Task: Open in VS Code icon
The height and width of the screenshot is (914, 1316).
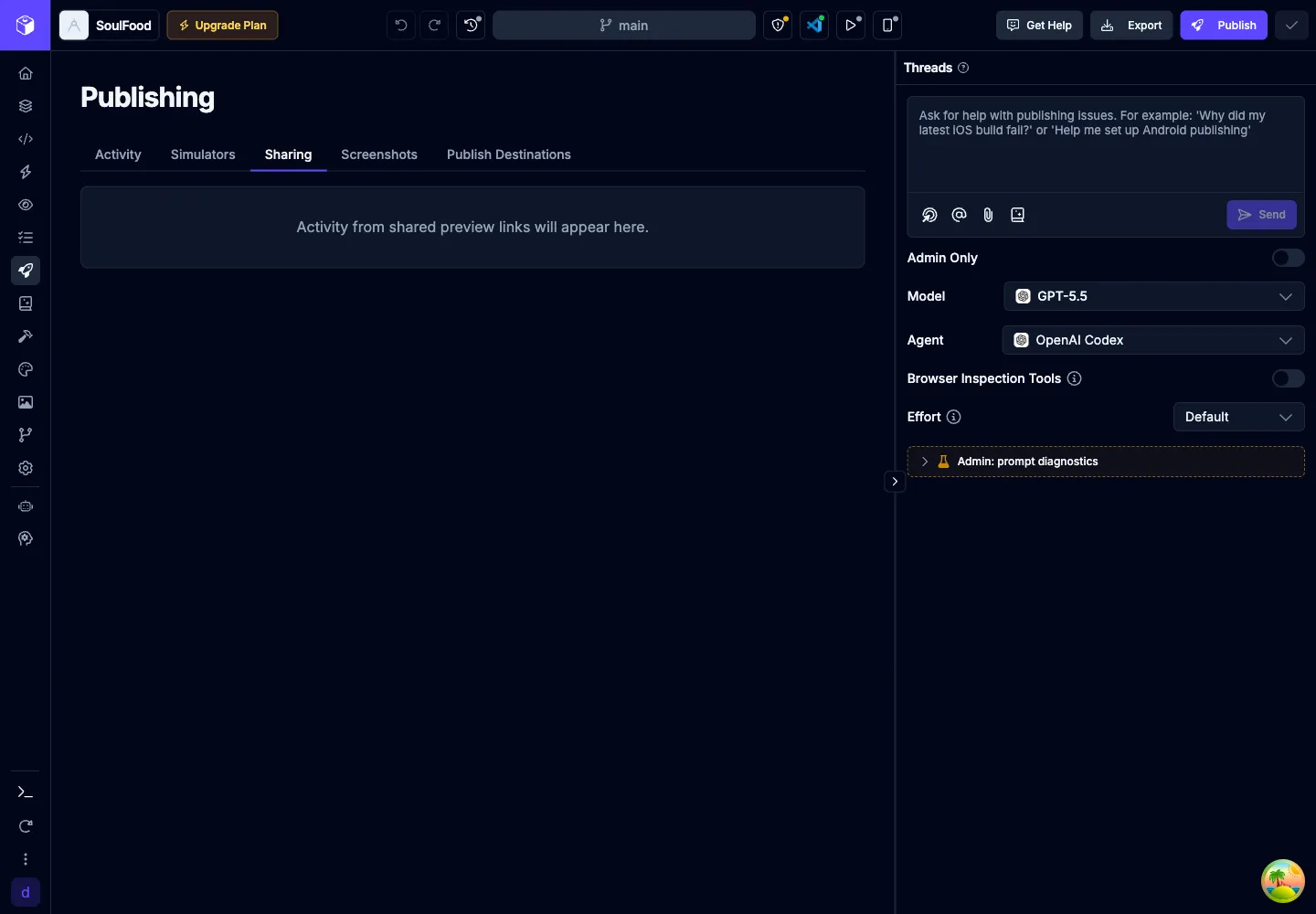Action: [814, 26]
